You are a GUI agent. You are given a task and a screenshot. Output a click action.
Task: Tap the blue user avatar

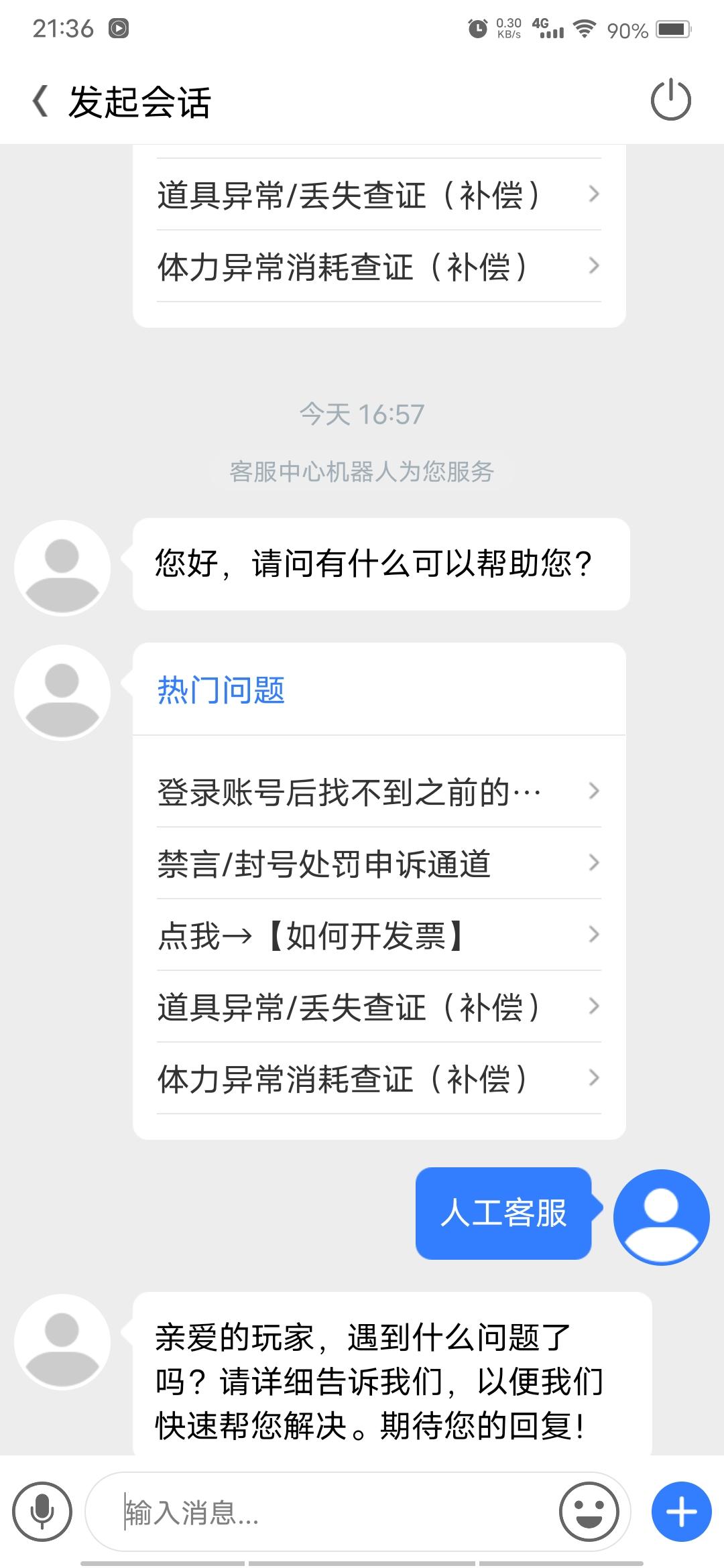pos(661,1217)
